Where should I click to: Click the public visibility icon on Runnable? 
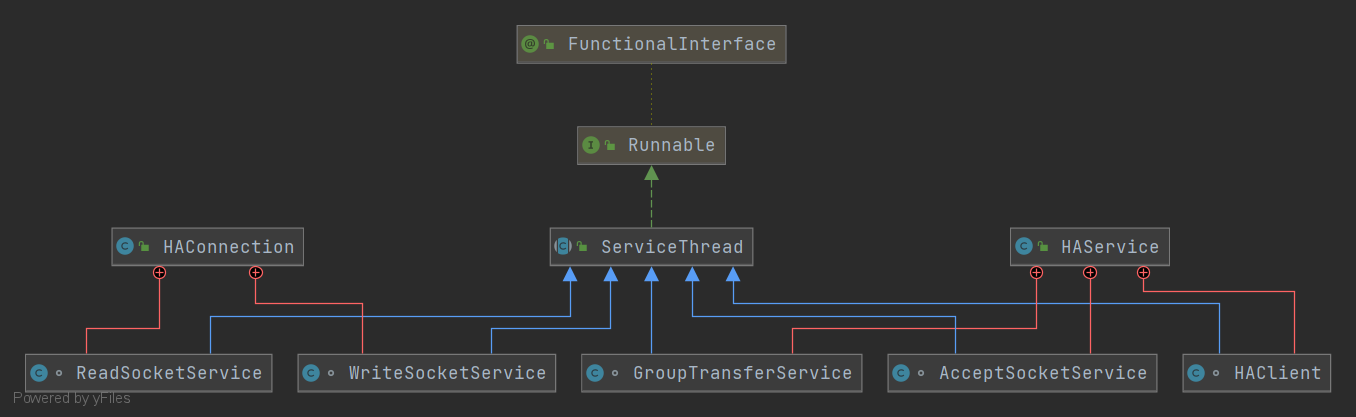pos(610,146)
